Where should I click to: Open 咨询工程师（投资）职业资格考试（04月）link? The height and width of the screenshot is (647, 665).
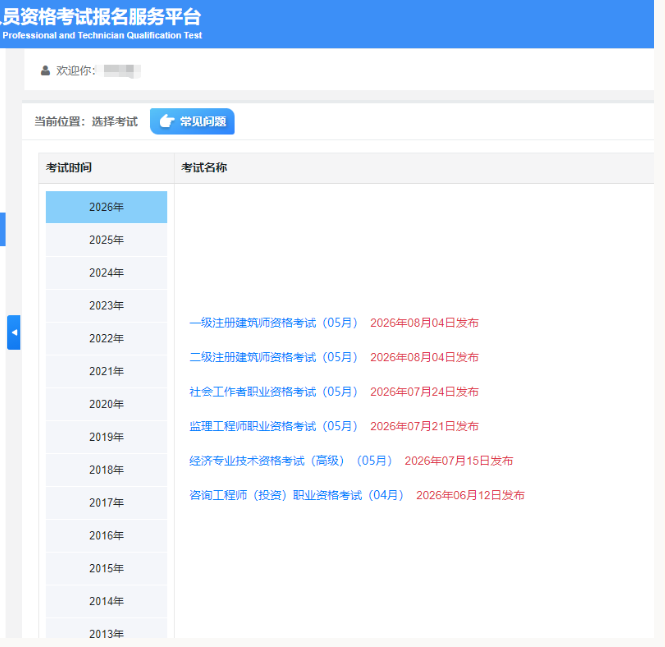pyautogui.click(x=296, y=495)
